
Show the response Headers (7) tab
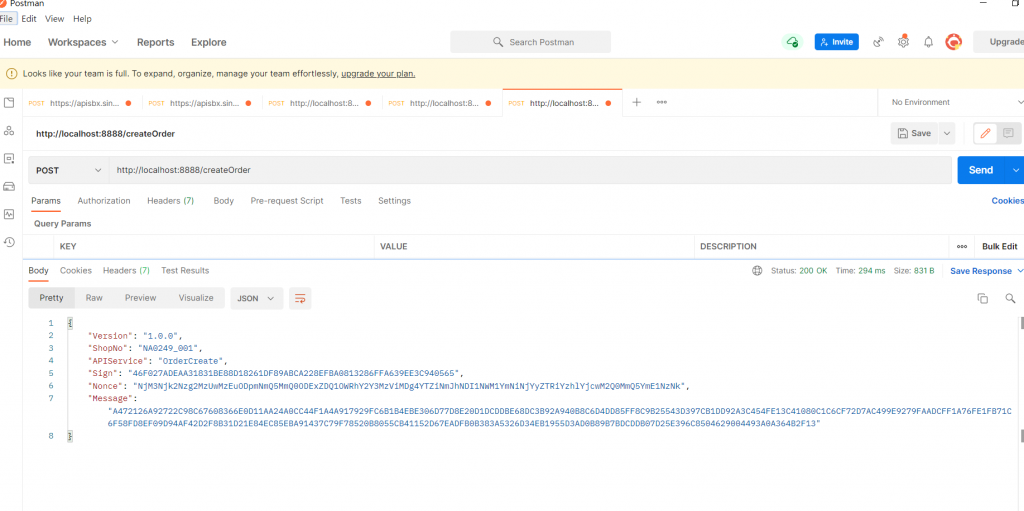tap(126, 271)
